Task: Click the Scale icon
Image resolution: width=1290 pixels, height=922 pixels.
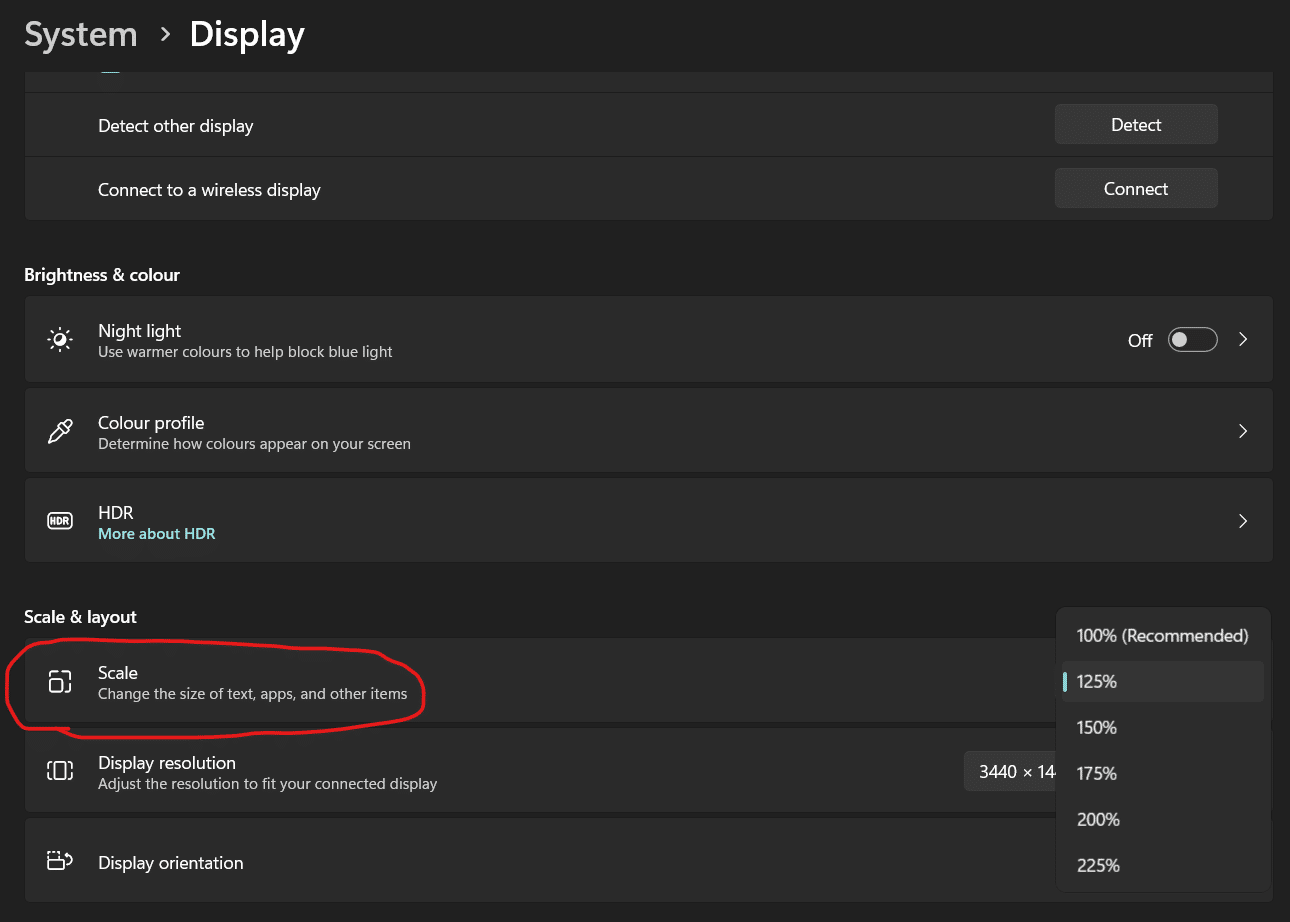Action: pyautogui.click(x=60, y=682)
